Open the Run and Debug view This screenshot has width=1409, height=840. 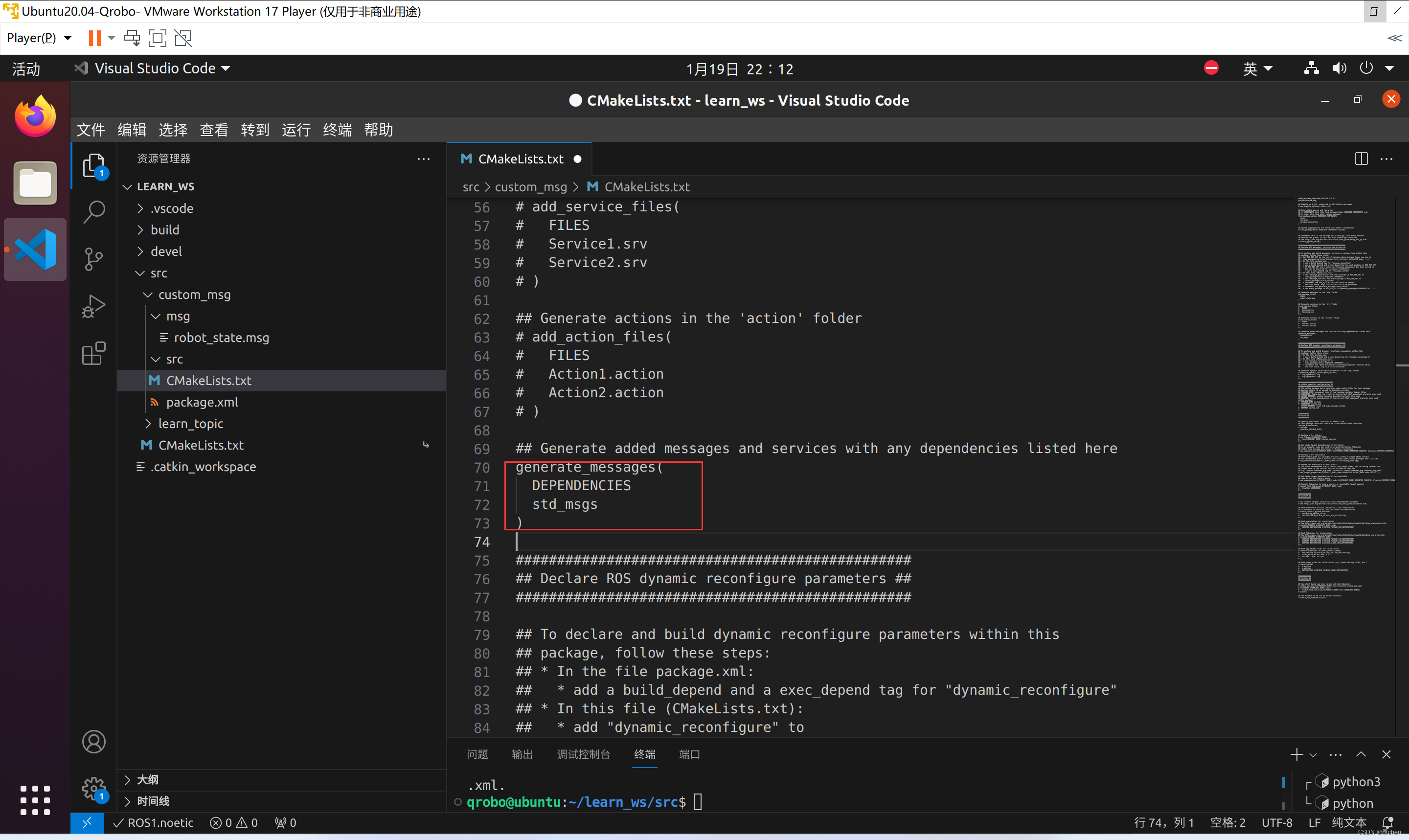94,306
